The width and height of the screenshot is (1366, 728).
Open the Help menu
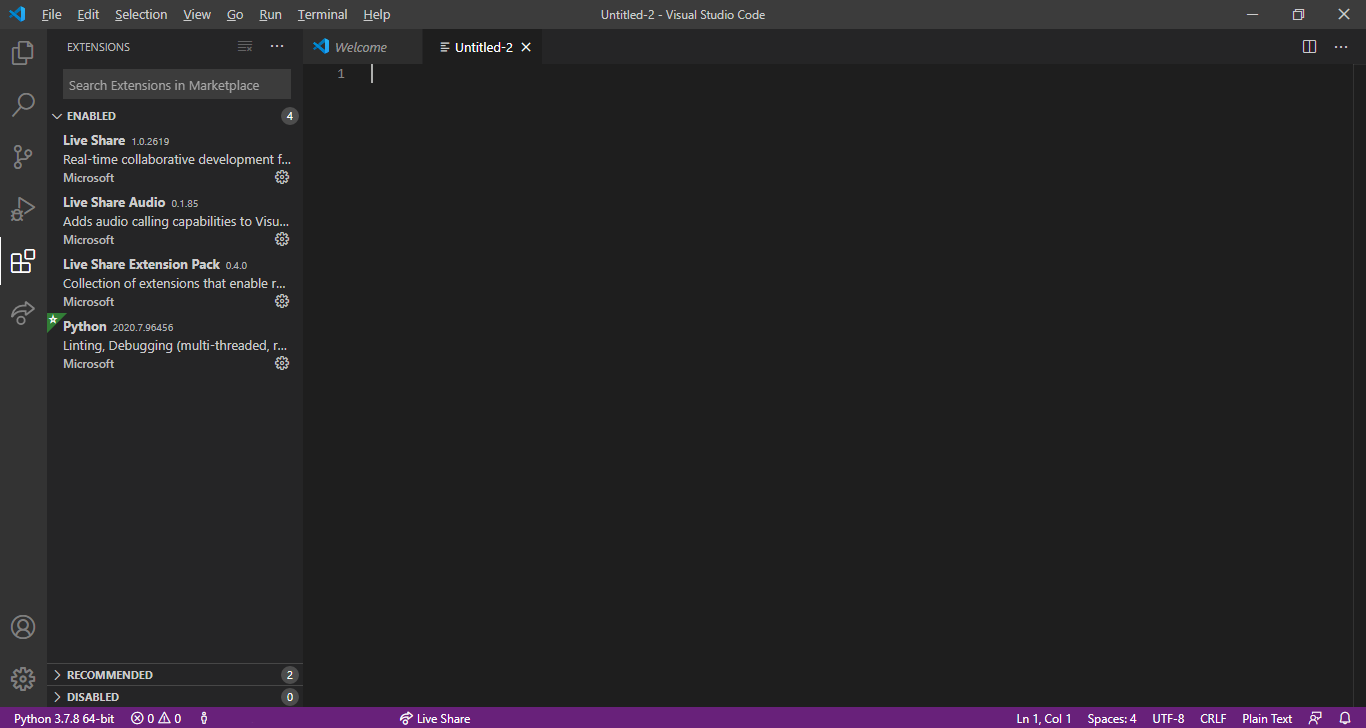tap(377, 14)
